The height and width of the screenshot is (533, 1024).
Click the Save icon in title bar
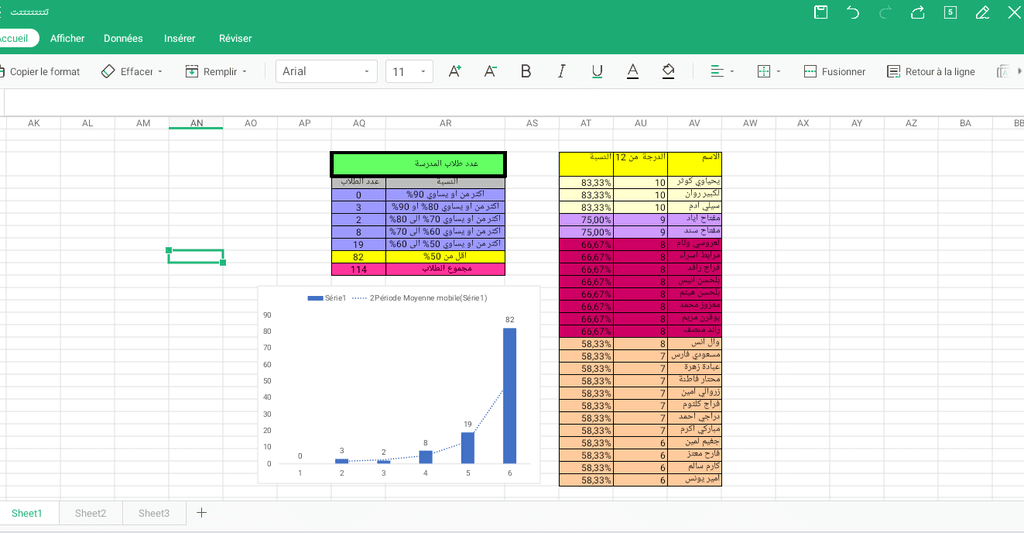(x=821, y=12)
